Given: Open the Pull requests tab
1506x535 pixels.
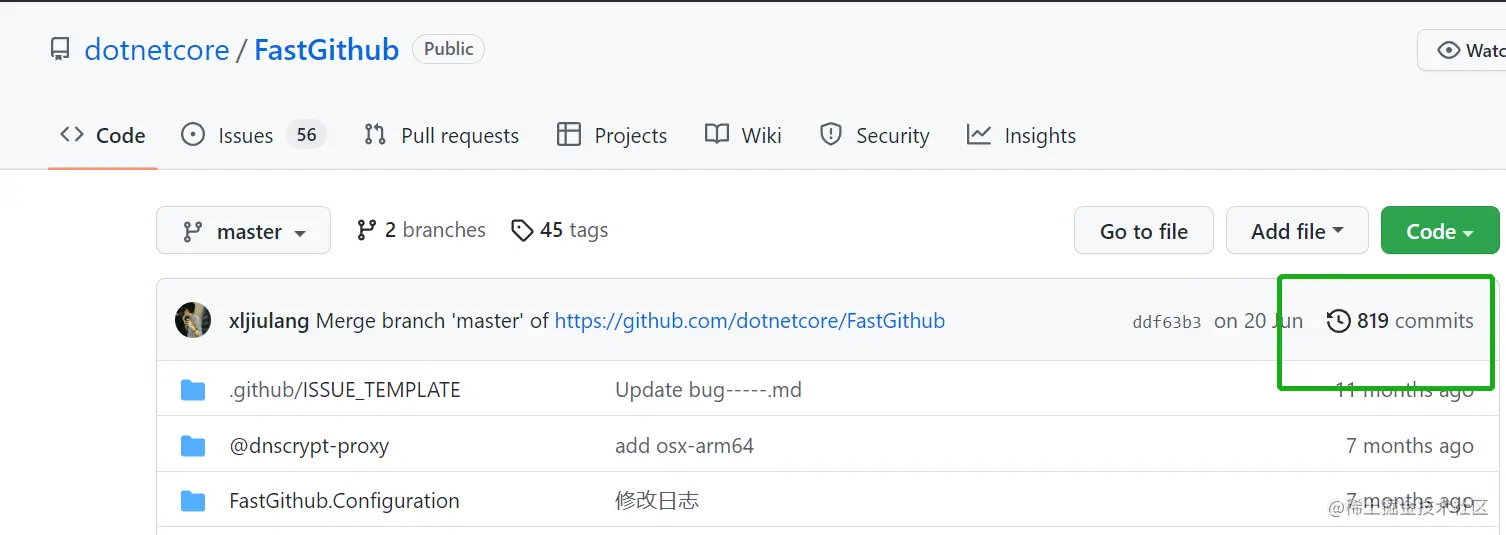Looking at the screenshot, I should [441, 135].
